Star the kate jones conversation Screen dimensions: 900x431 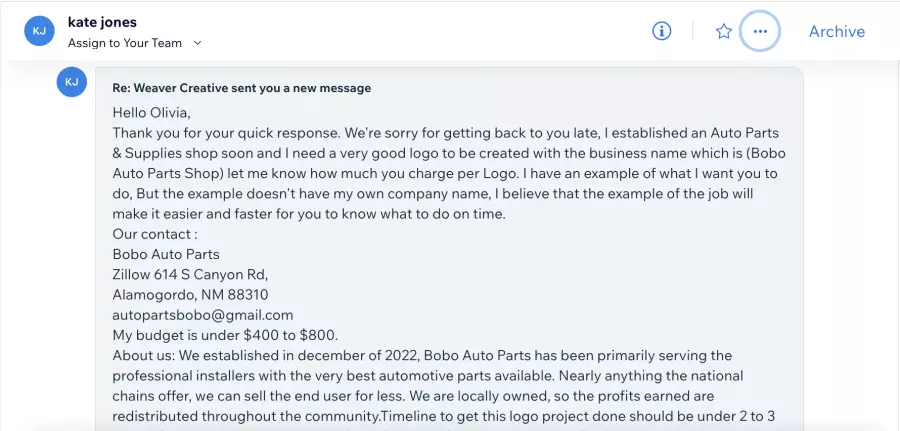[724, 31]
